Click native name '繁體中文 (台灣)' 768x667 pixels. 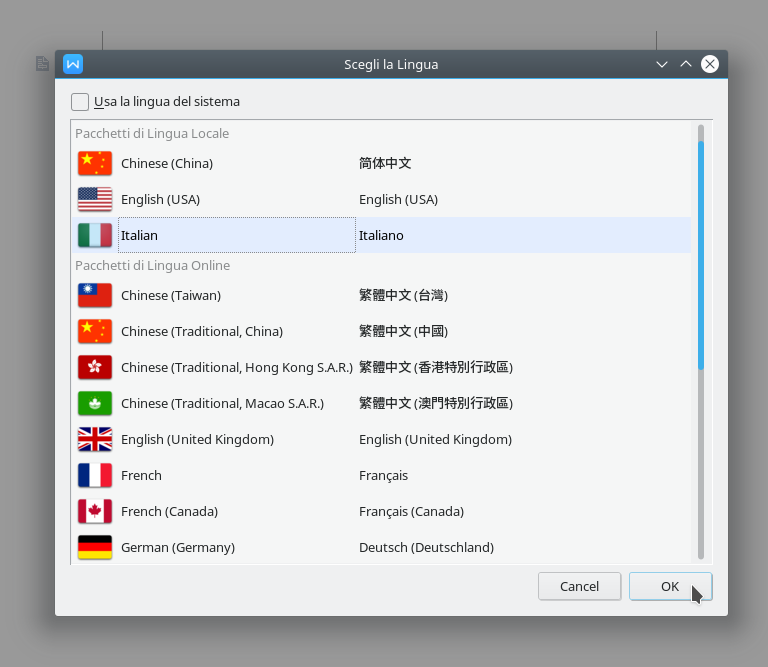[x=404, y=295]
